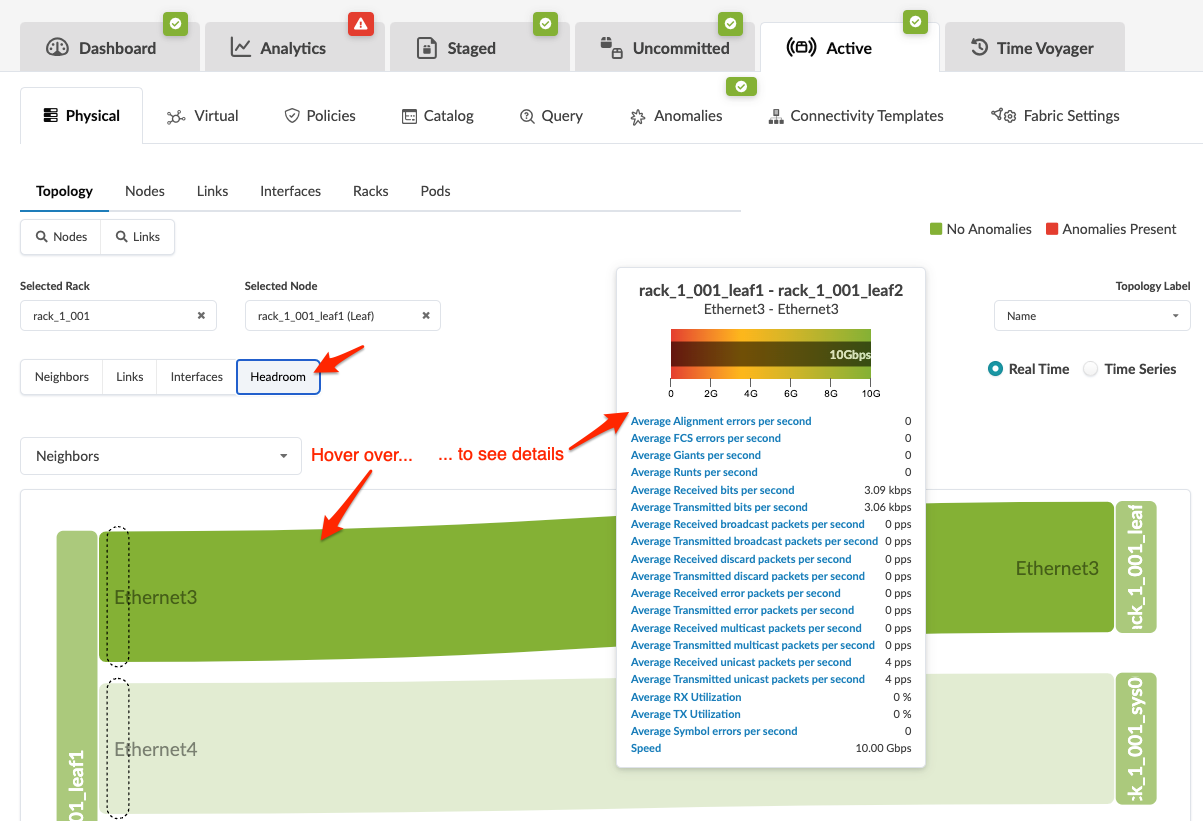Click Average TX Utilization link
Screen dimensions: 1203x821
click(x=686, y=714)
